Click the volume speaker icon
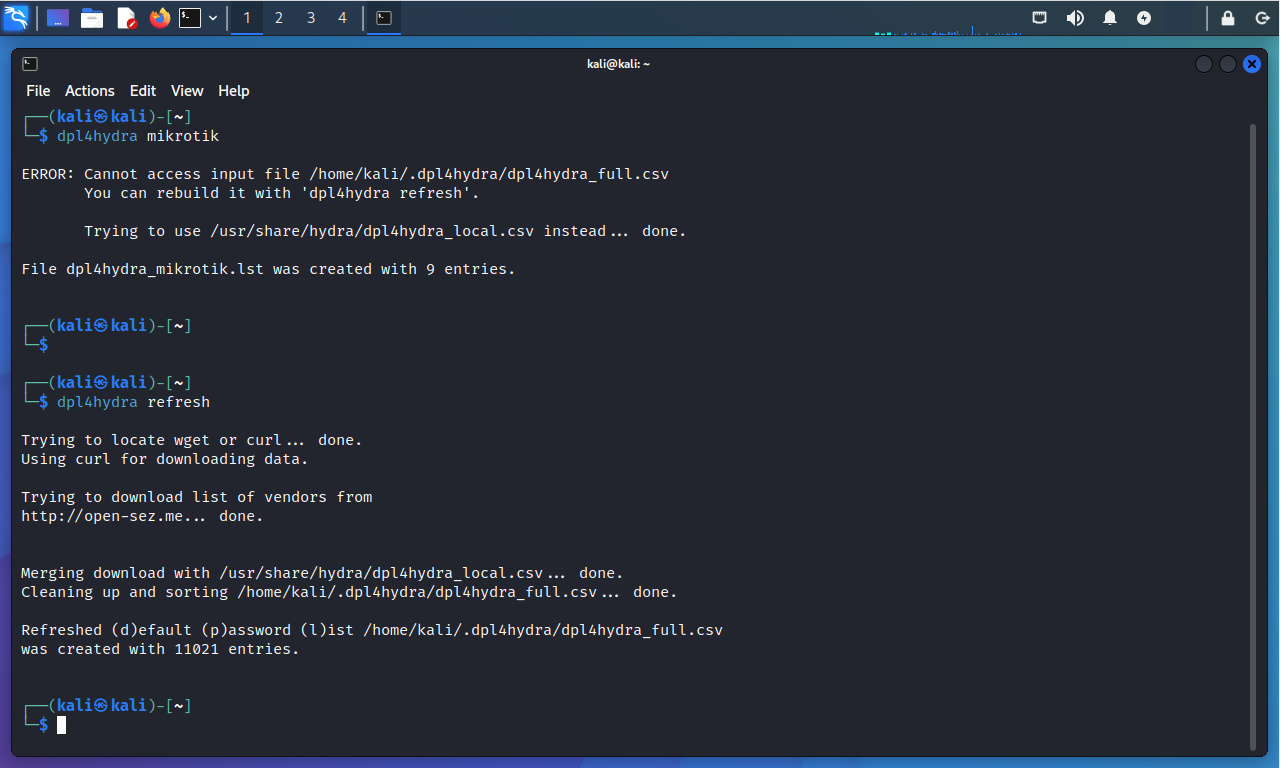The height and width of the screenshot is (768, 1281). [1075, 18]
